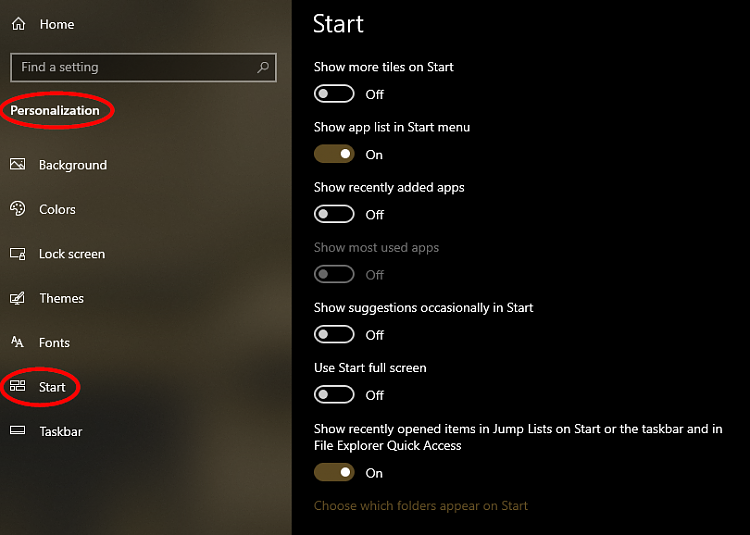
Task: Open the Background settings page
Action: click(x=73, y=165)
